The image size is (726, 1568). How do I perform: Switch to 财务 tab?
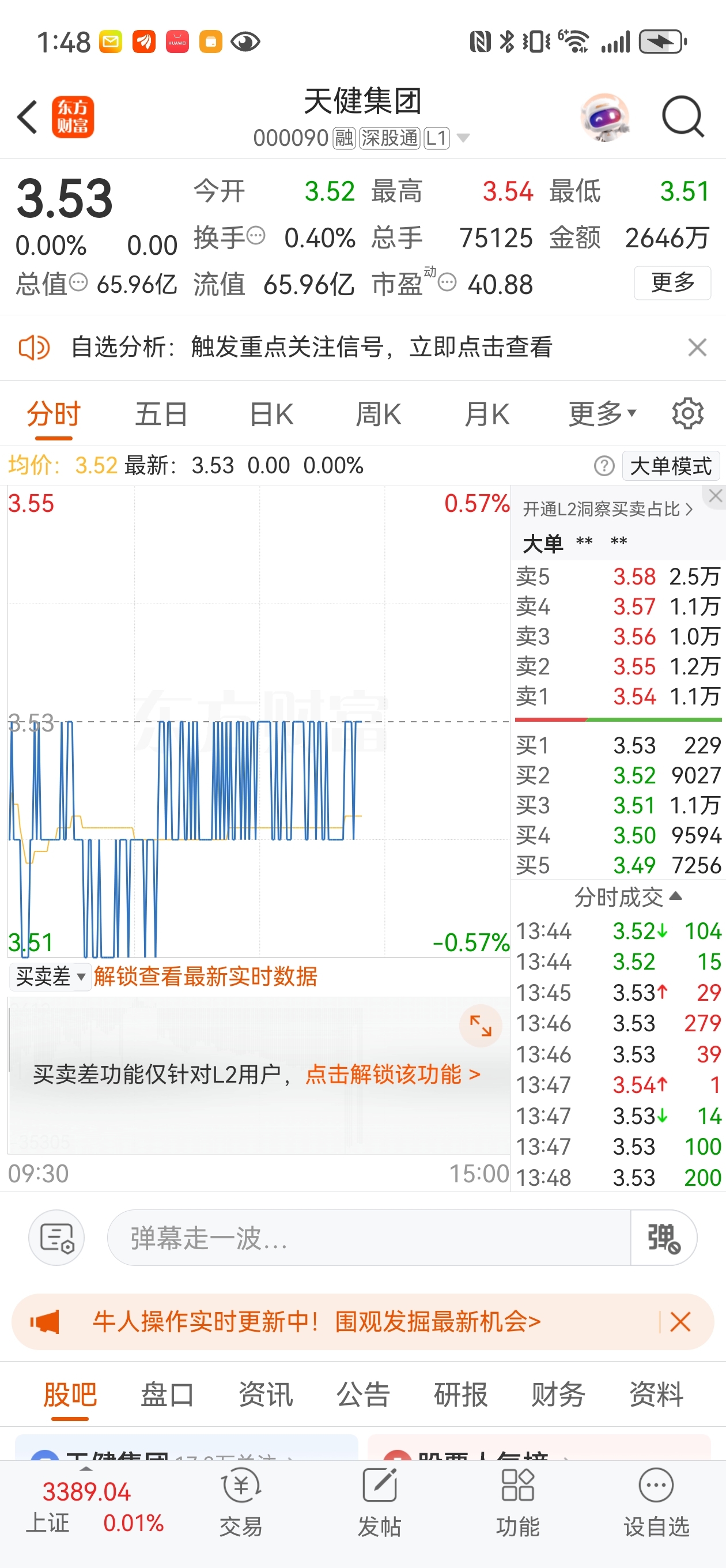558,1395
